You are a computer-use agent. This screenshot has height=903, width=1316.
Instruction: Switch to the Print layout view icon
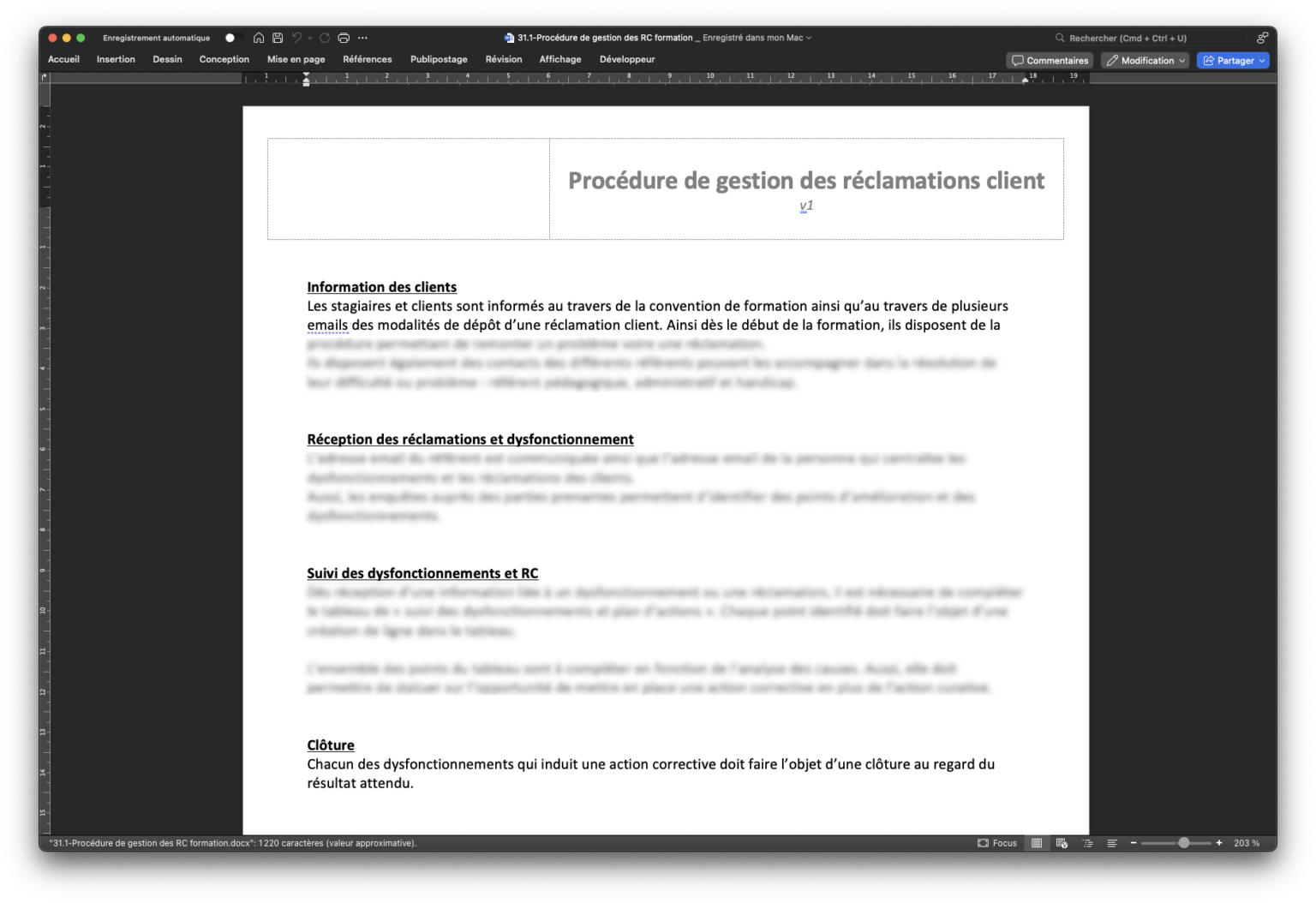click(x=1037, y=843)
